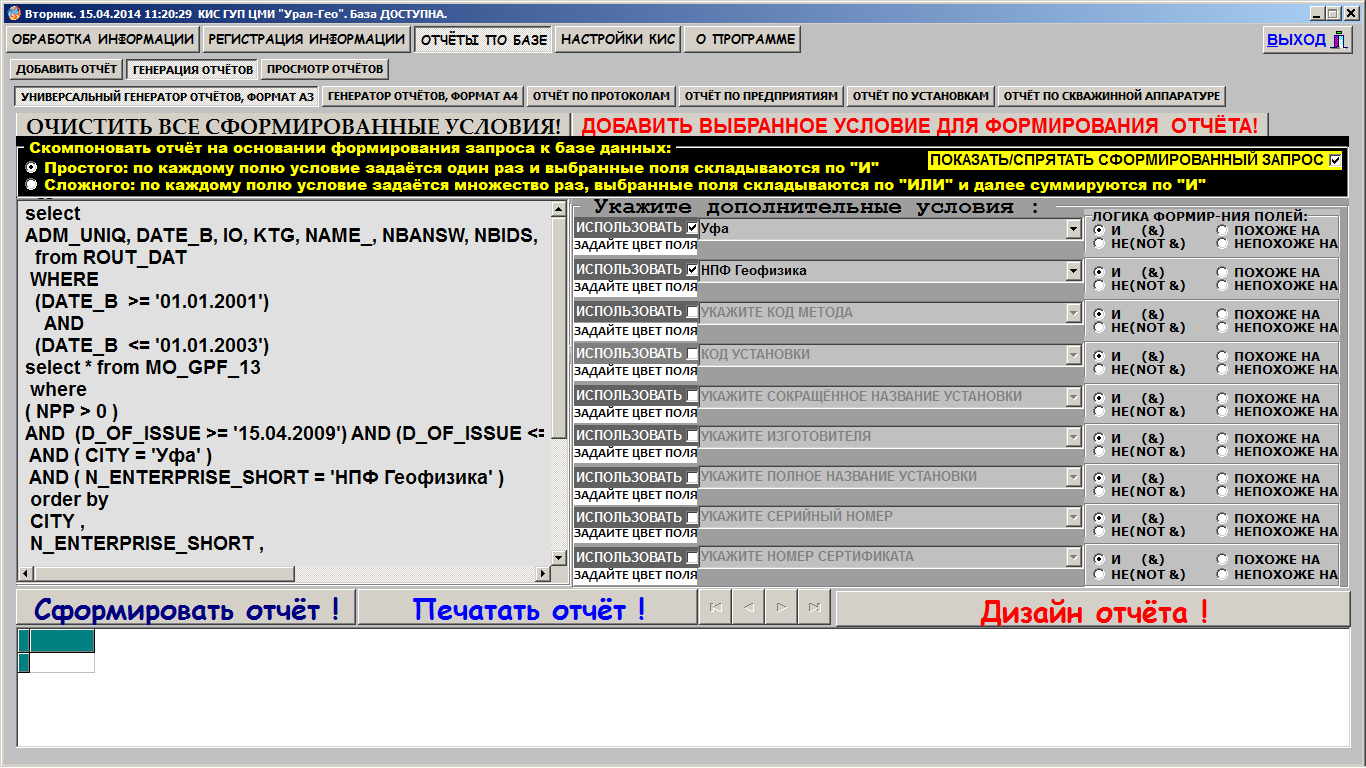The image size is (1366, 768).
Task: Click the application icon in title bar
Action: [x=14, y=13]
